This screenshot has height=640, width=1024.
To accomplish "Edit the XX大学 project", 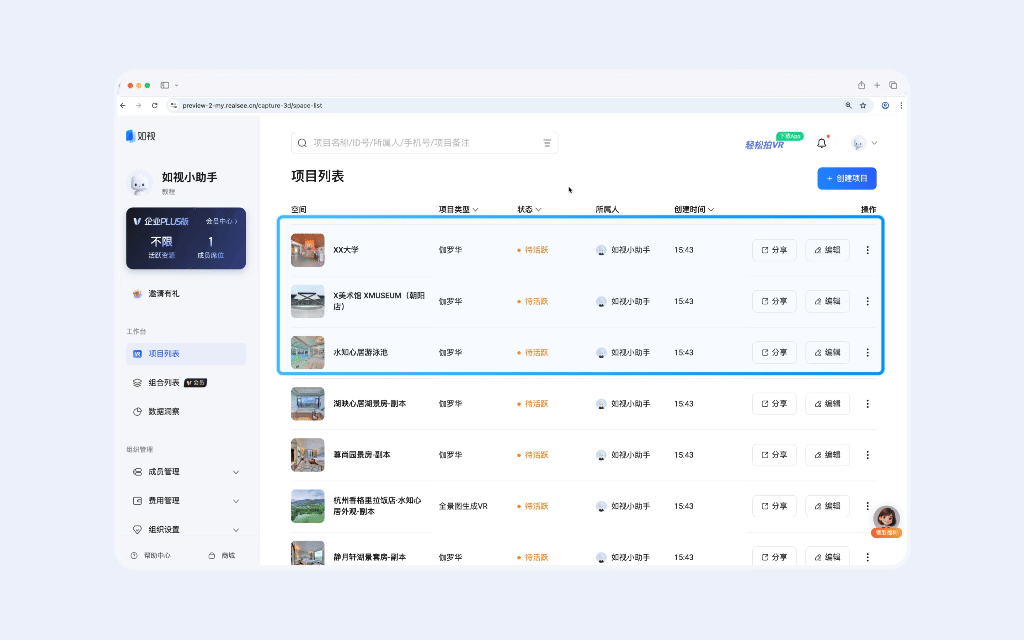I will (x=827, y=250).
